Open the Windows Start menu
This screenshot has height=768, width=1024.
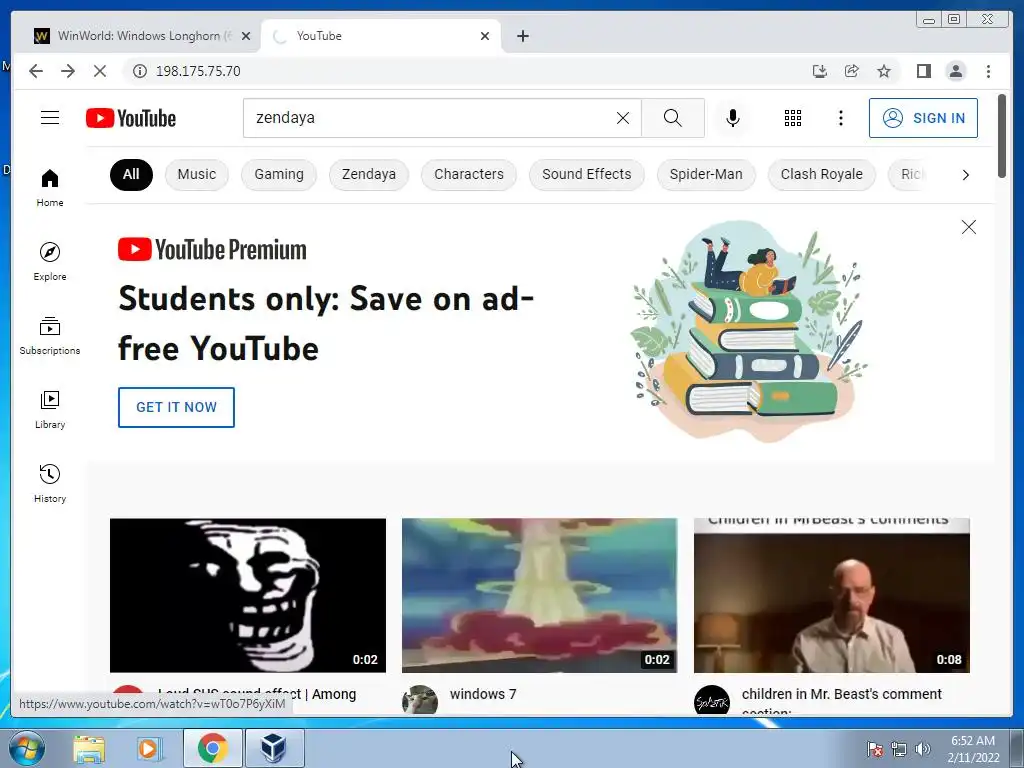[26, 748]
